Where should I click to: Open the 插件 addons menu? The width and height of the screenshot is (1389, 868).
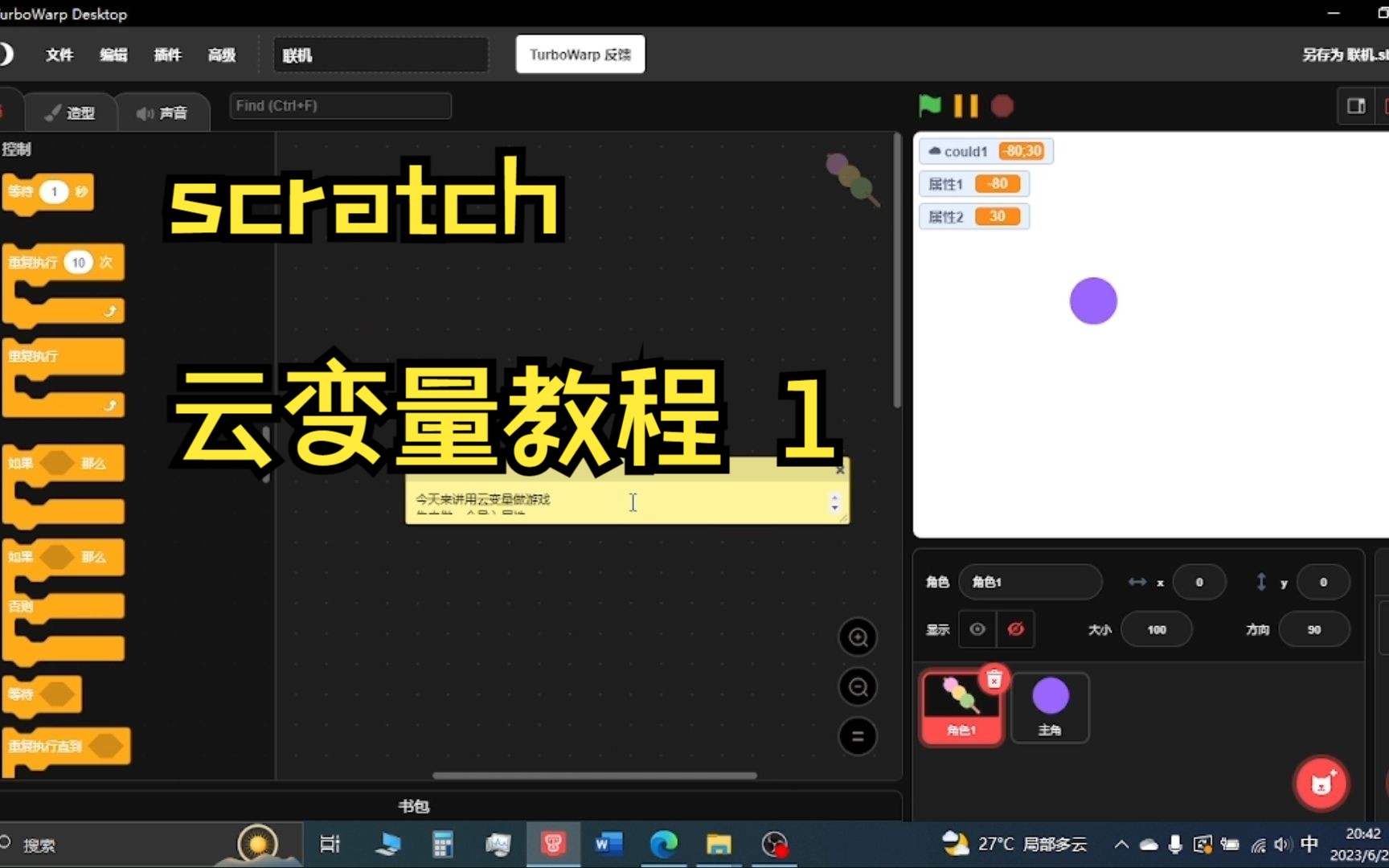click(167, 55)
